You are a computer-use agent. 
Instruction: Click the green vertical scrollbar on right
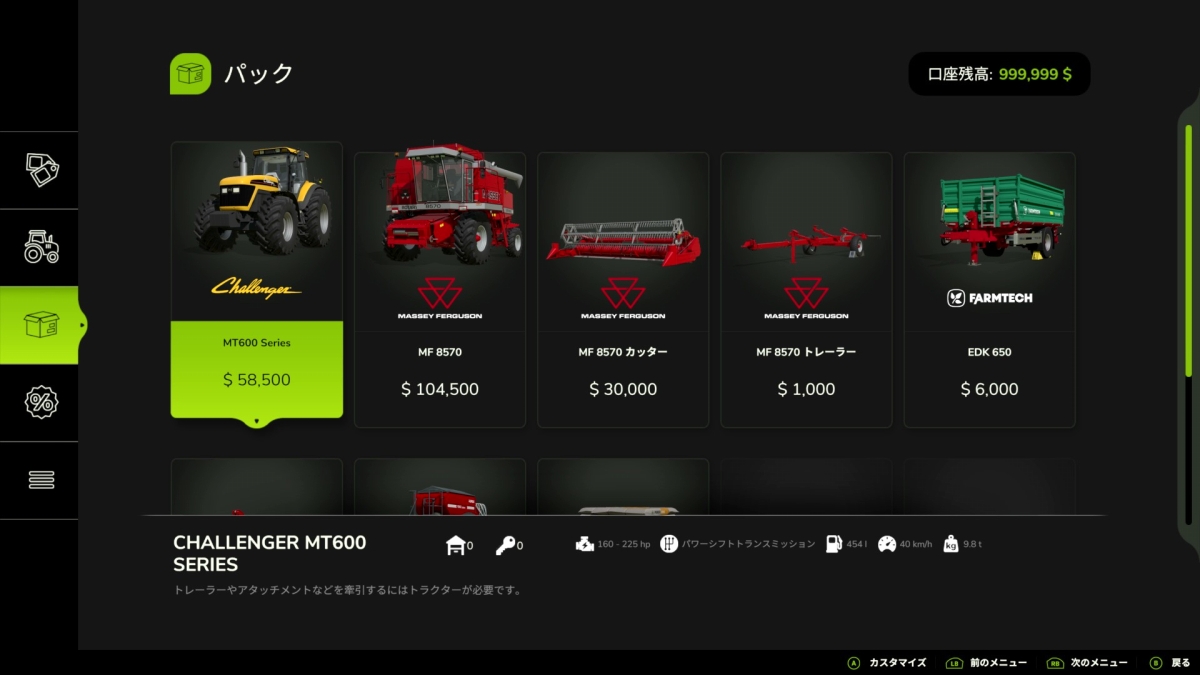click(1188, 250)
